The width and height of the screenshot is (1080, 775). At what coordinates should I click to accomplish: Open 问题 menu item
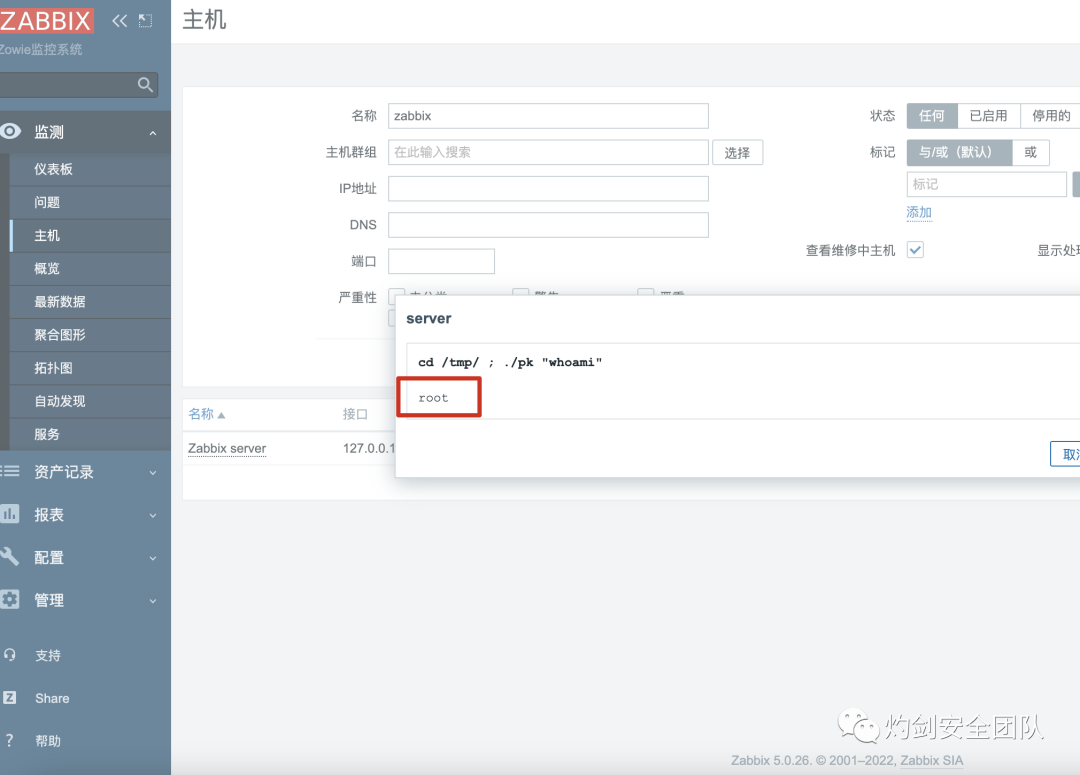[90, 202]
